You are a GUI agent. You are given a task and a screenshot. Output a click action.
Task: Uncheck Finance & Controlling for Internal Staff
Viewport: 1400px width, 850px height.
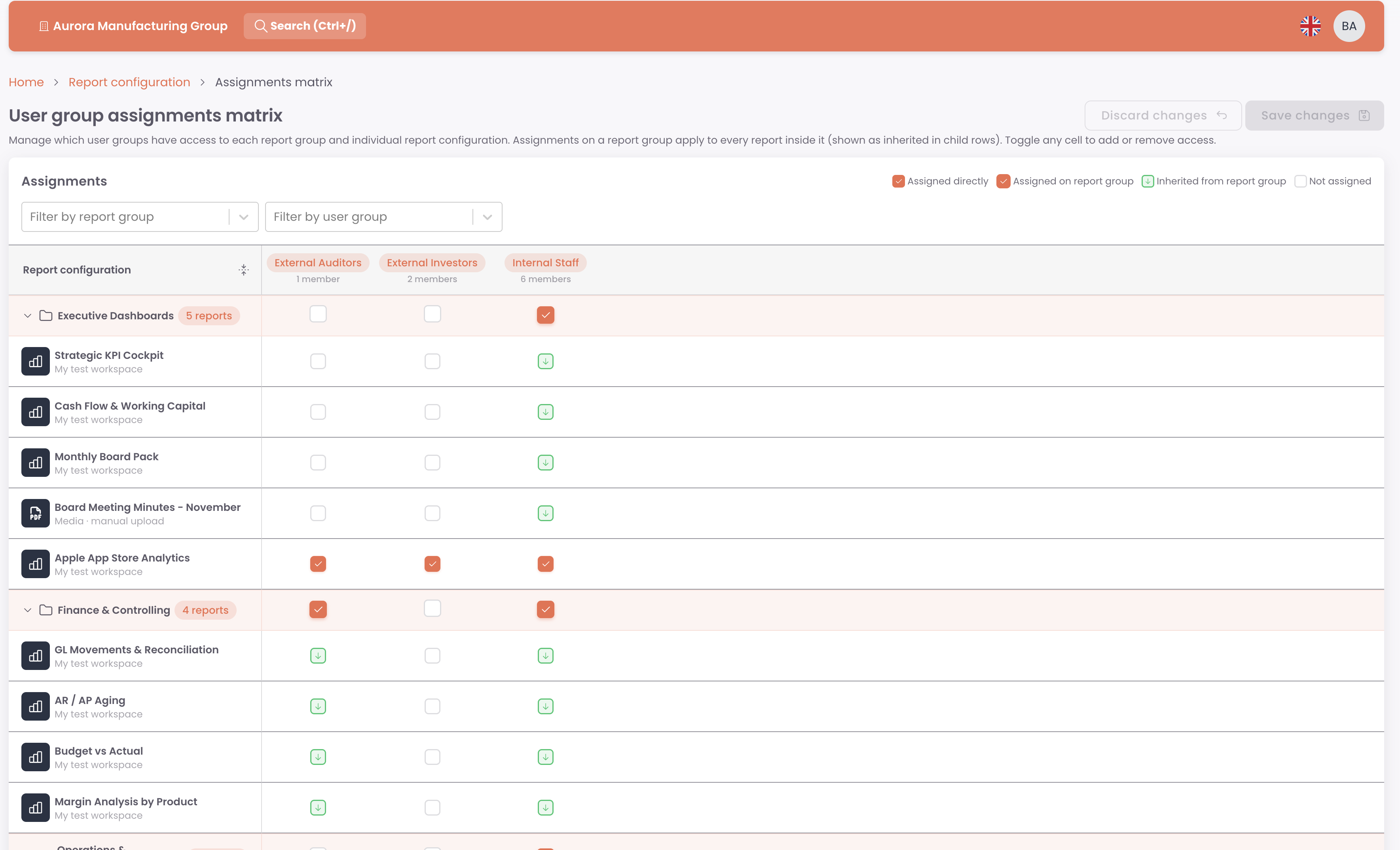pos(545,609)
